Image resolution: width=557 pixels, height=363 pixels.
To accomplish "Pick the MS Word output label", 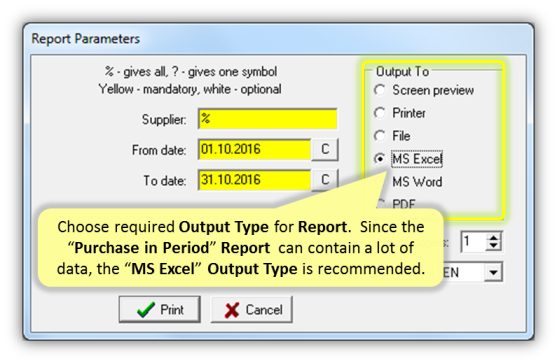I will coord(417,182).
